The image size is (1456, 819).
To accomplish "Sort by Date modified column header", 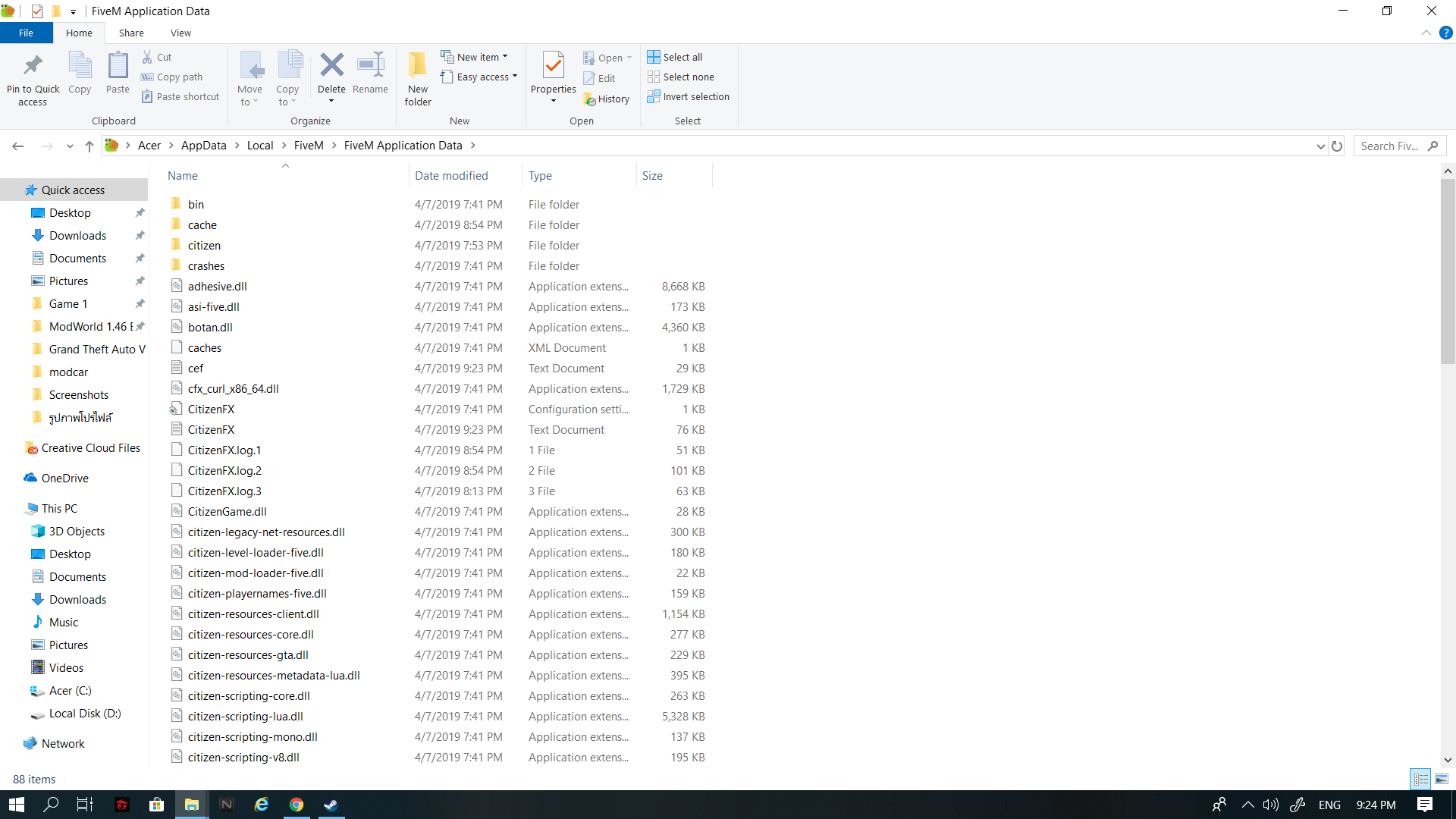I will coord(466,175).
